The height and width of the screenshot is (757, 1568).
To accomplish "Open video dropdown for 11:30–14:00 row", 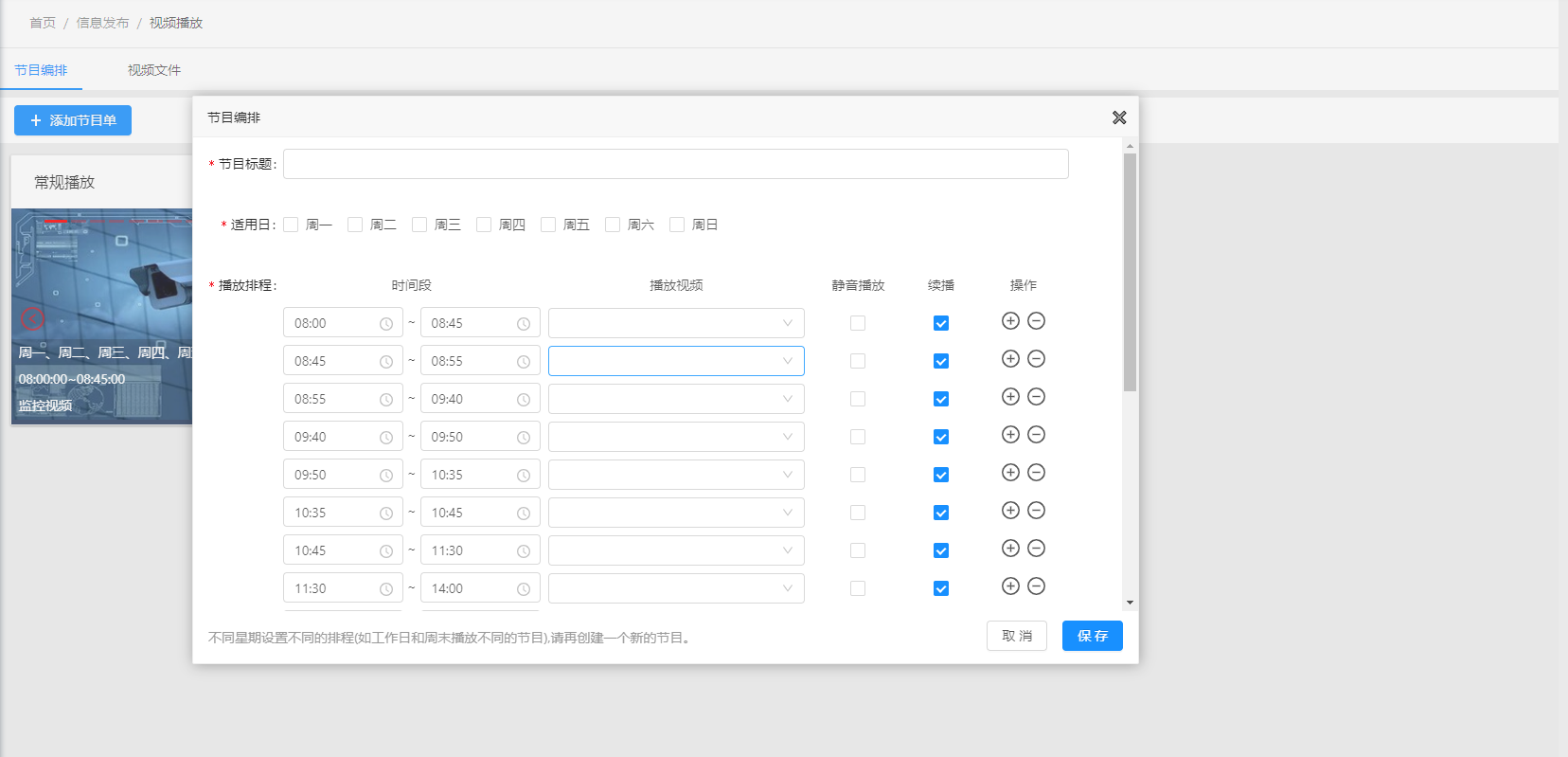I will [x=676, y=588].
